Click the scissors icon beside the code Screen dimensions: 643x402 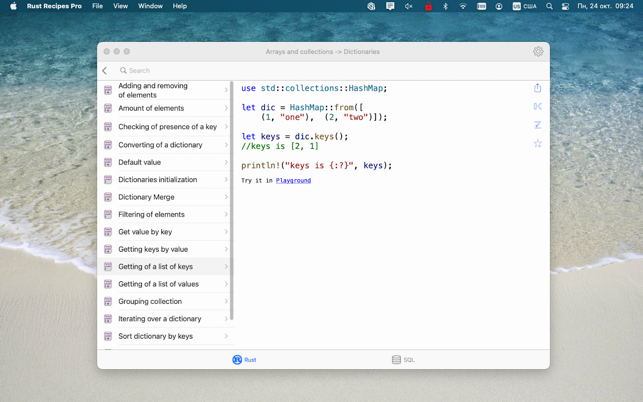point(538,107)
